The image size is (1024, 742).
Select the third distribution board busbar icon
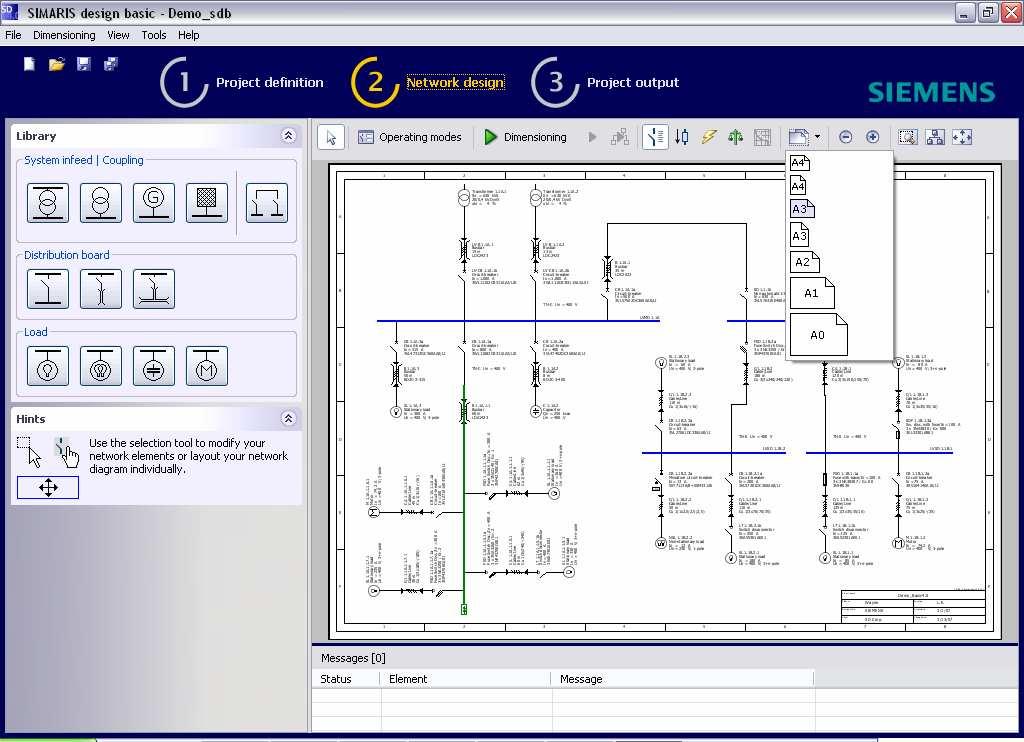pyautogui.click(x=153, y=288)
